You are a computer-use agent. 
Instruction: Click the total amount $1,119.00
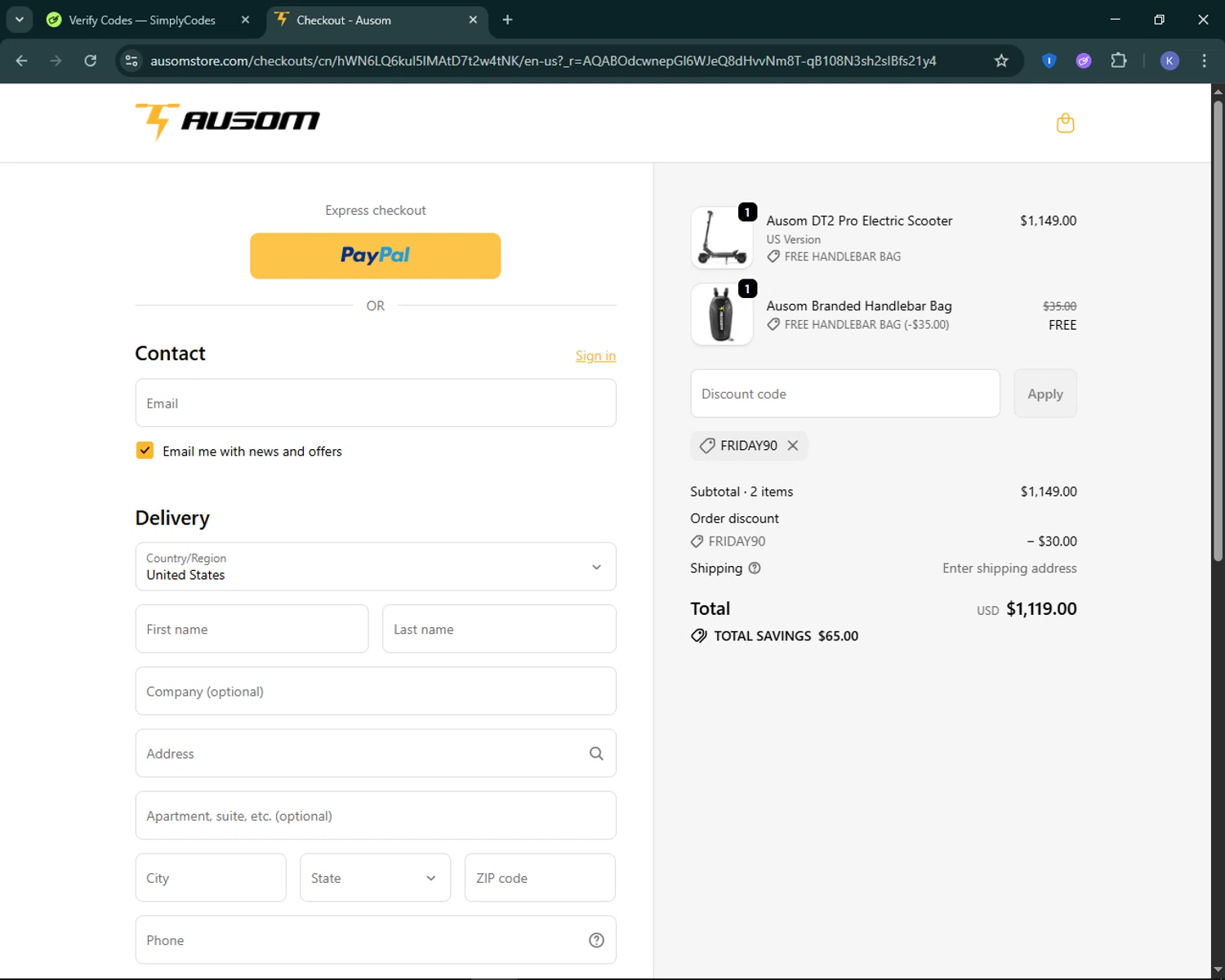[x=1041, y=609]
